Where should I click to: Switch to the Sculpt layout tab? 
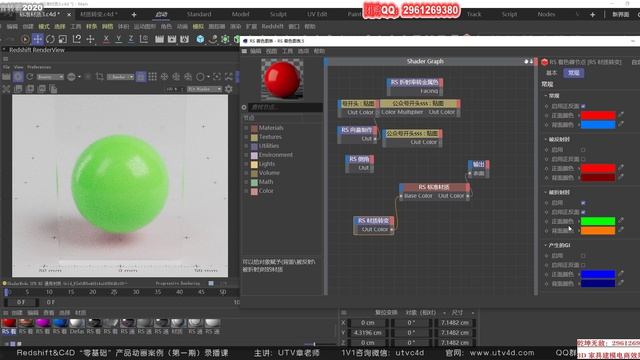tap(278, 14)
